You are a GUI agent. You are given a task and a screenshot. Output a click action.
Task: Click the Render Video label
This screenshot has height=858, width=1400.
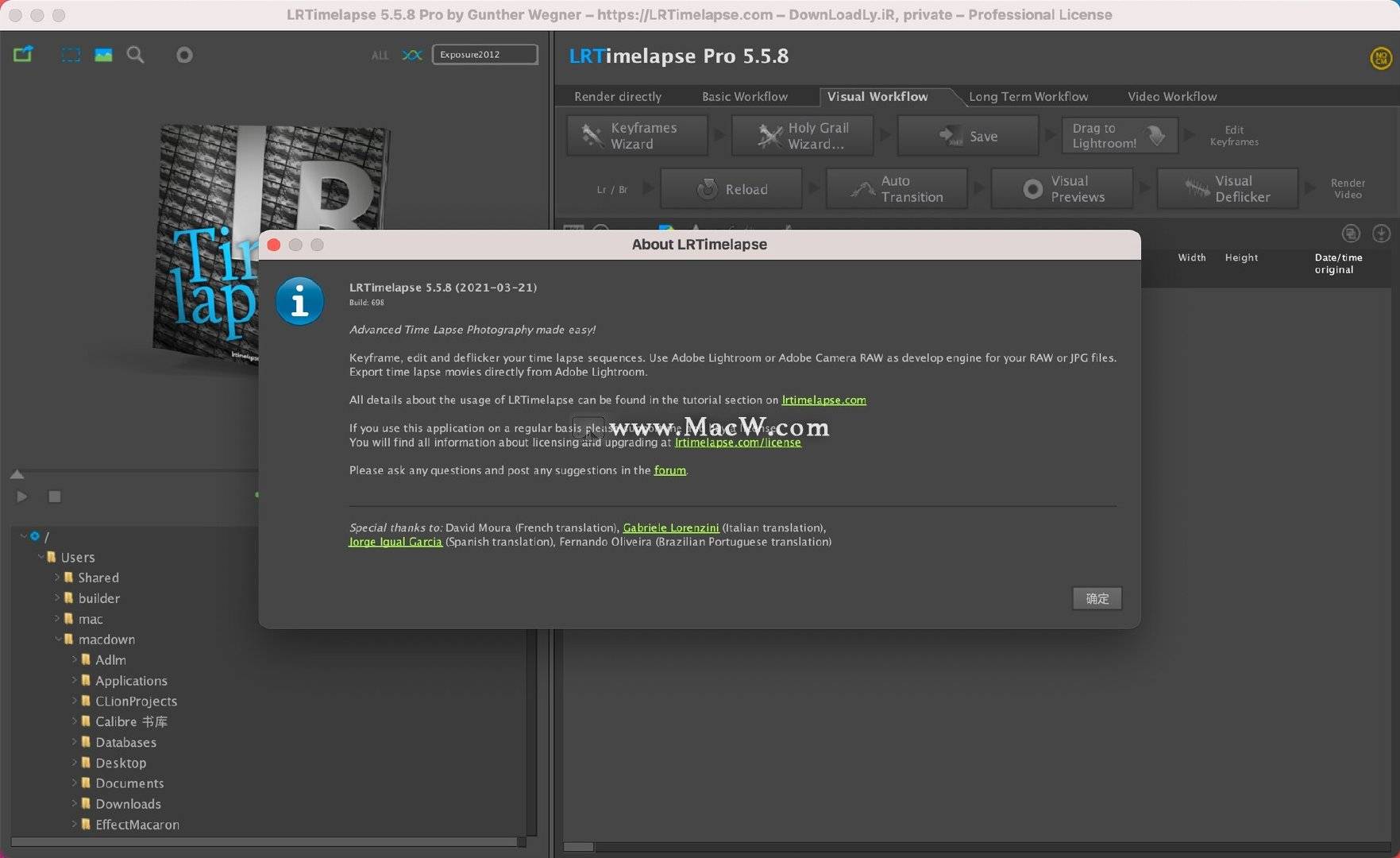[1348, 188]
